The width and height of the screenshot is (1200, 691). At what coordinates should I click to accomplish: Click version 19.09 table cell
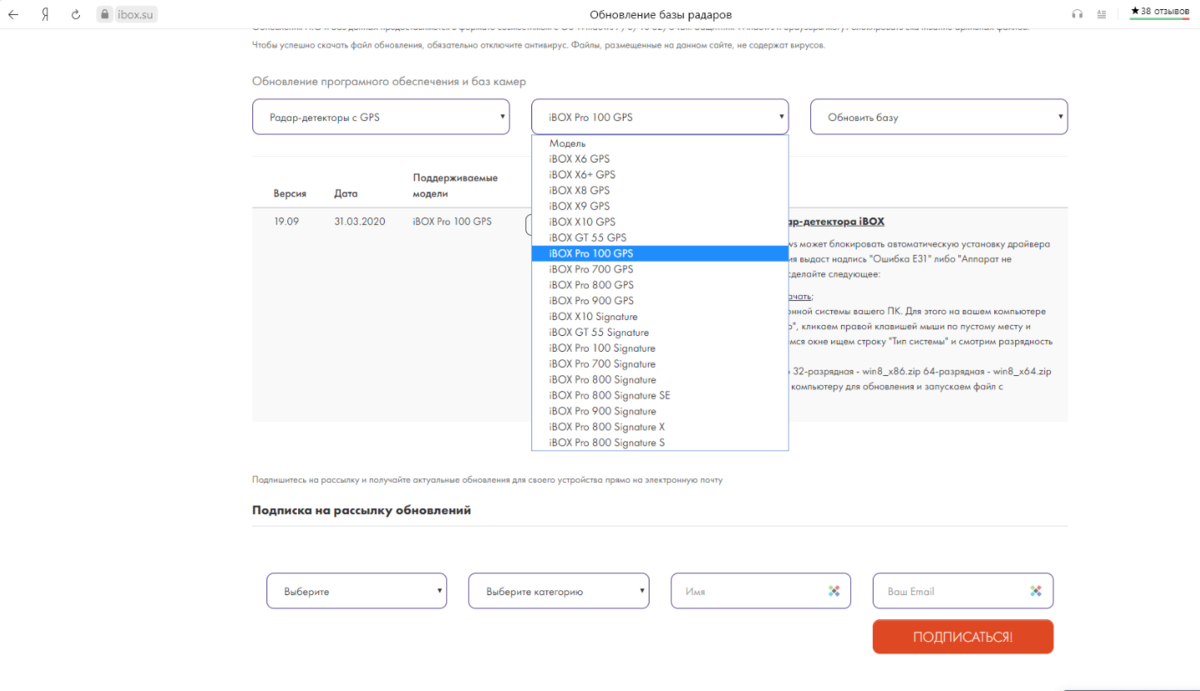pyautogui.click(x=286, y=222)
